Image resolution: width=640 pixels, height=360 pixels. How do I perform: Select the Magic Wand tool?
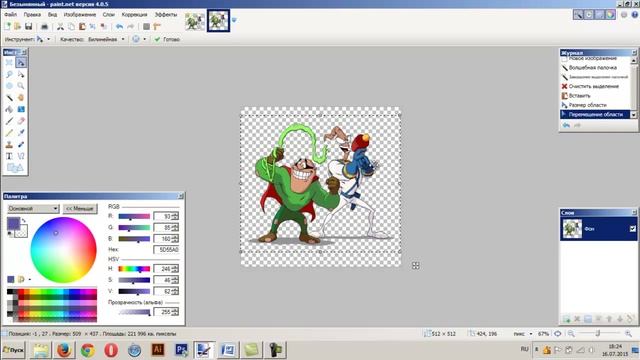pyautogui.click(x=9, y=98)
